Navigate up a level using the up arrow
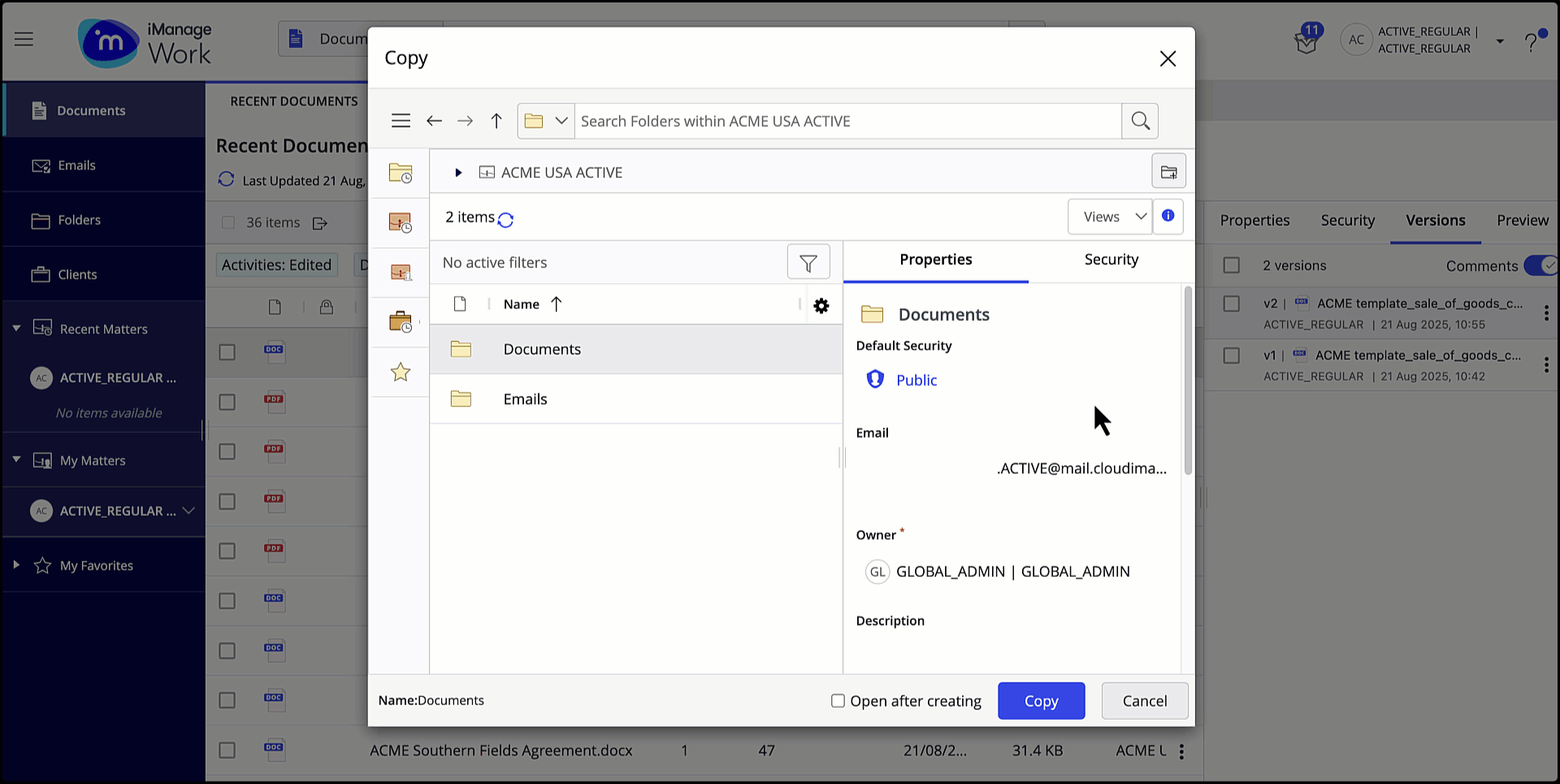The height and width of the screenshot is (784, 1560). click(496, 120)
